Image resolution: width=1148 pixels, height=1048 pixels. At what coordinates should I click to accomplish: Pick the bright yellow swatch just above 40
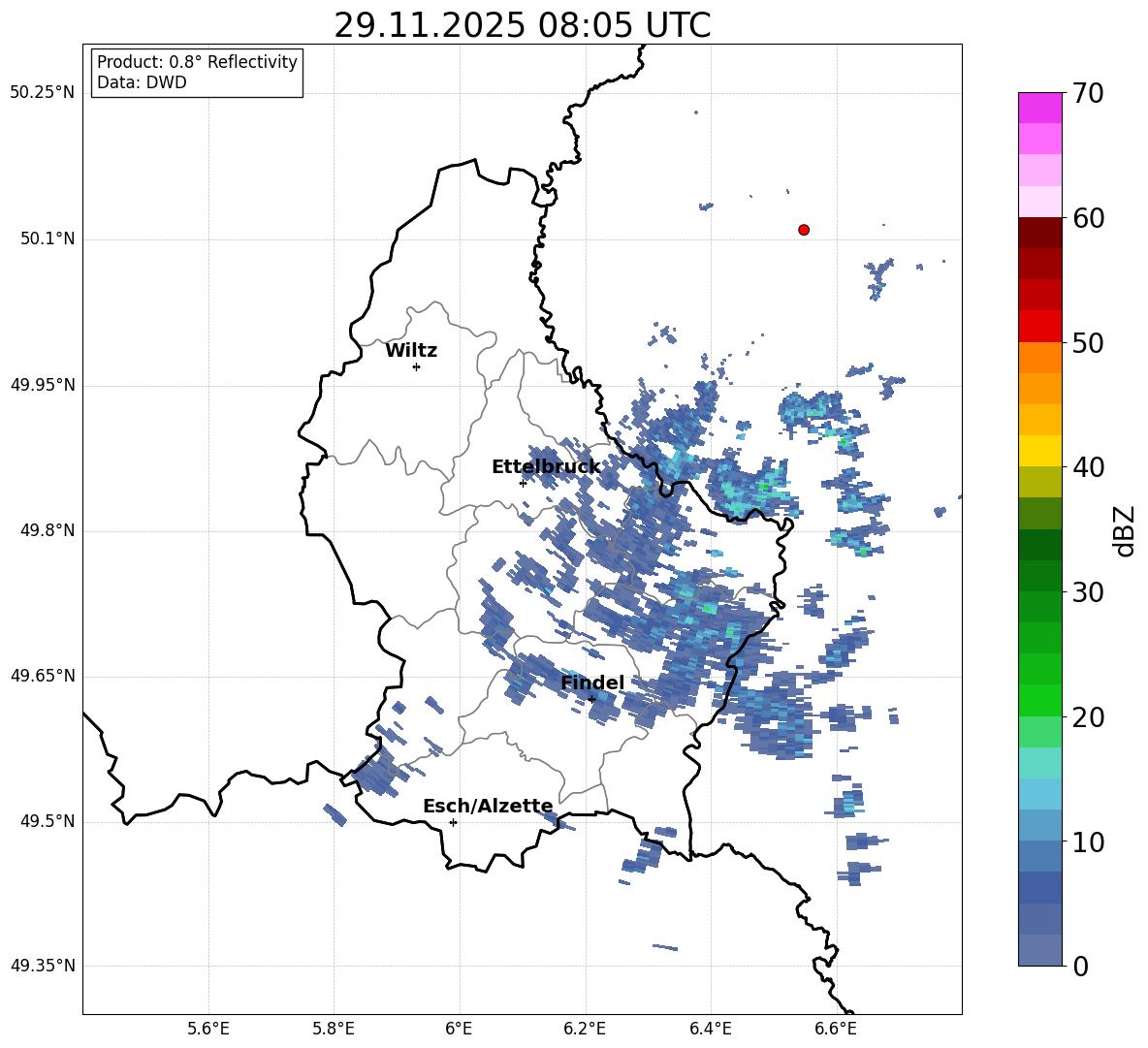tap(1040, 451)
